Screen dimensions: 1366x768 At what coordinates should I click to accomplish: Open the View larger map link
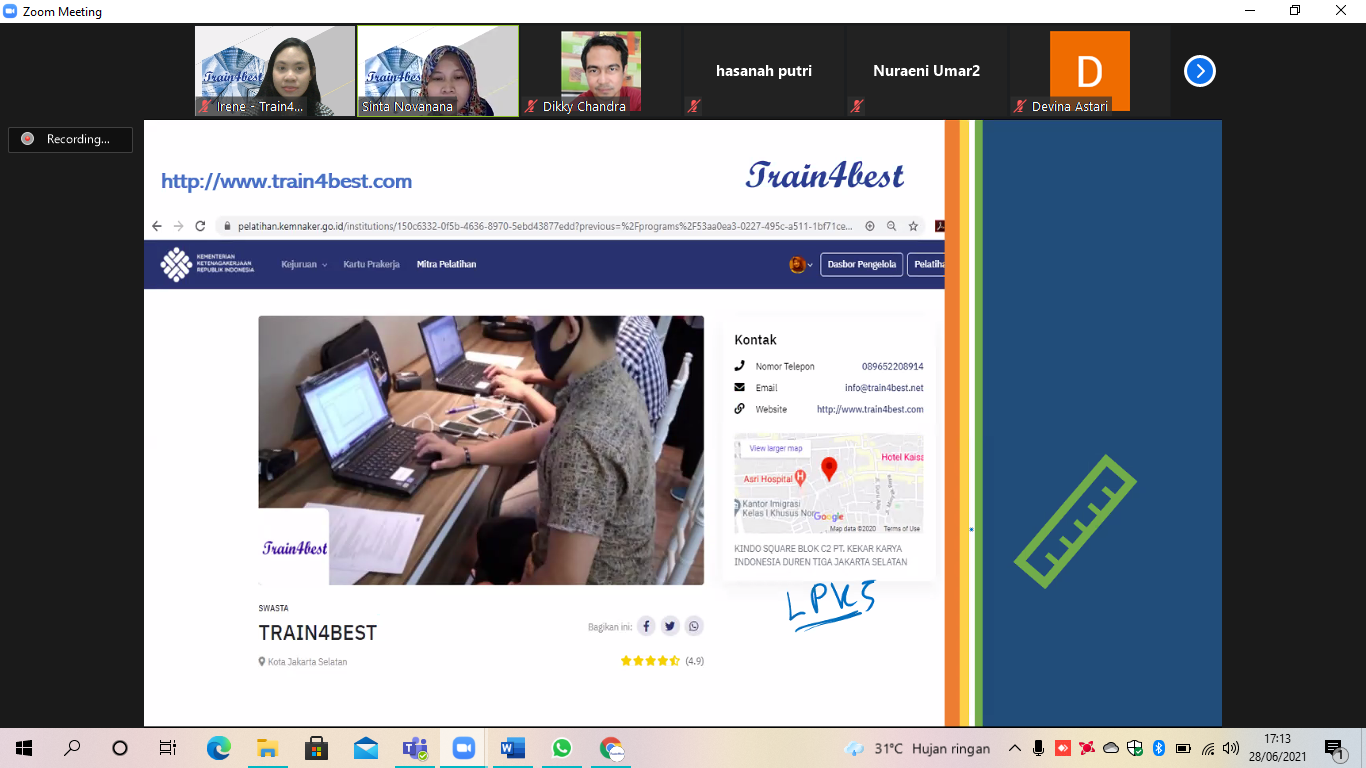pyautogui.click(x=776, y=448)
